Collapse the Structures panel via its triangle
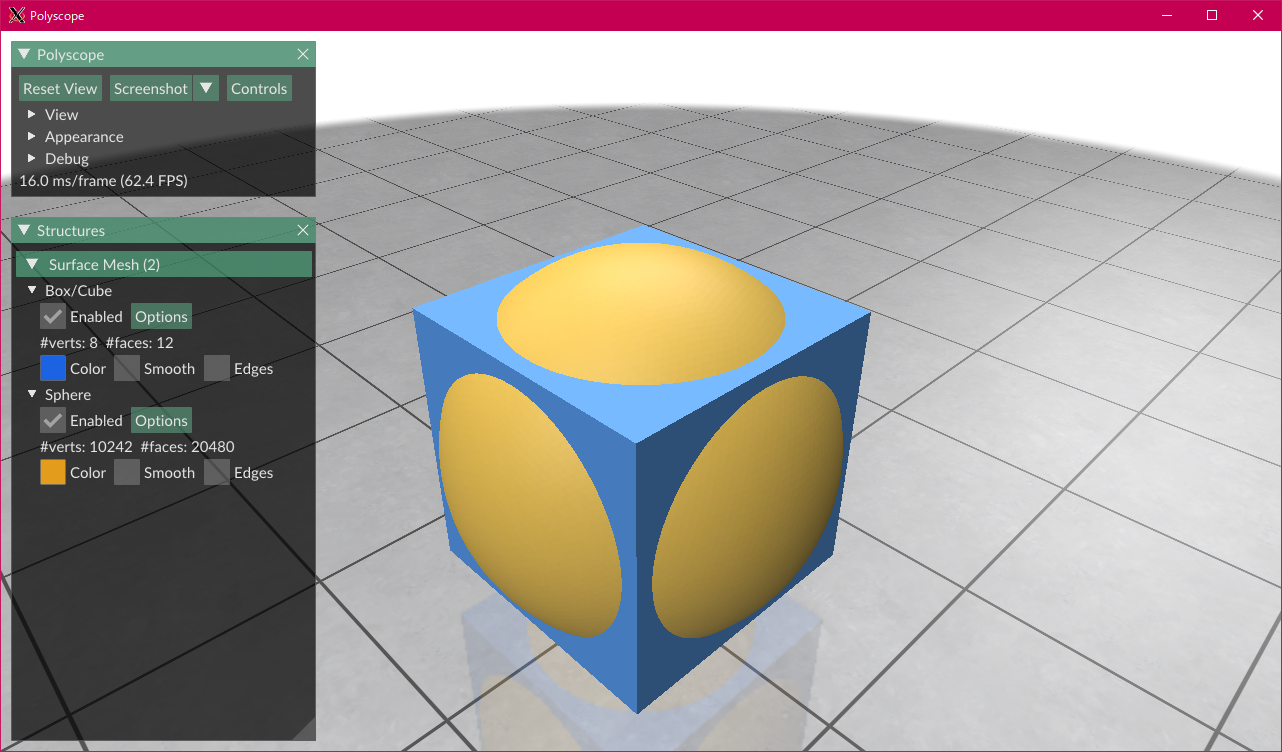Screen dimensions: 1282x752 (x=25, y=230)
